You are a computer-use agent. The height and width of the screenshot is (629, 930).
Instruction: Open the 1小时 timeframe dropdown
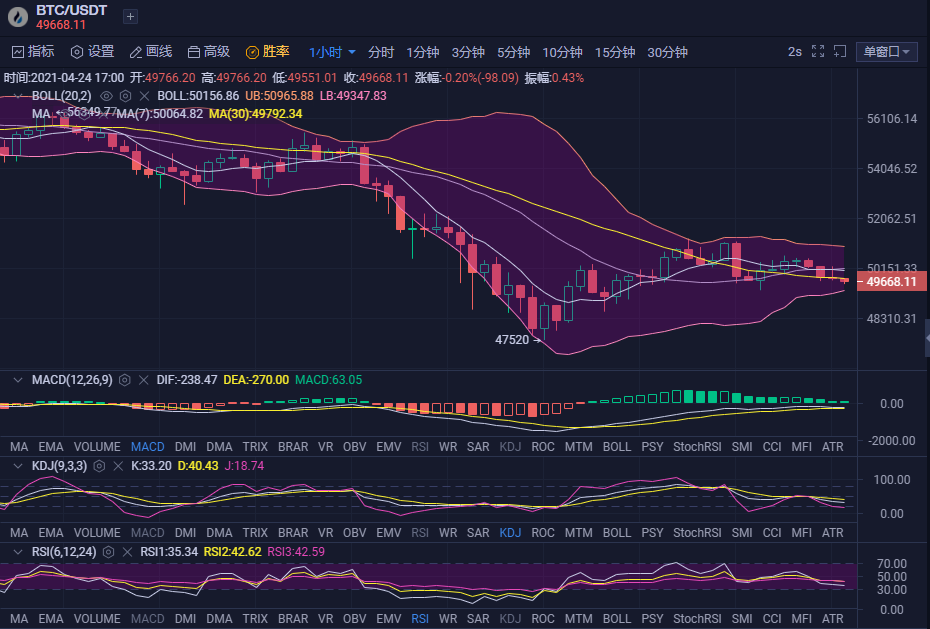pyautogui.click(x=332, y=52)
